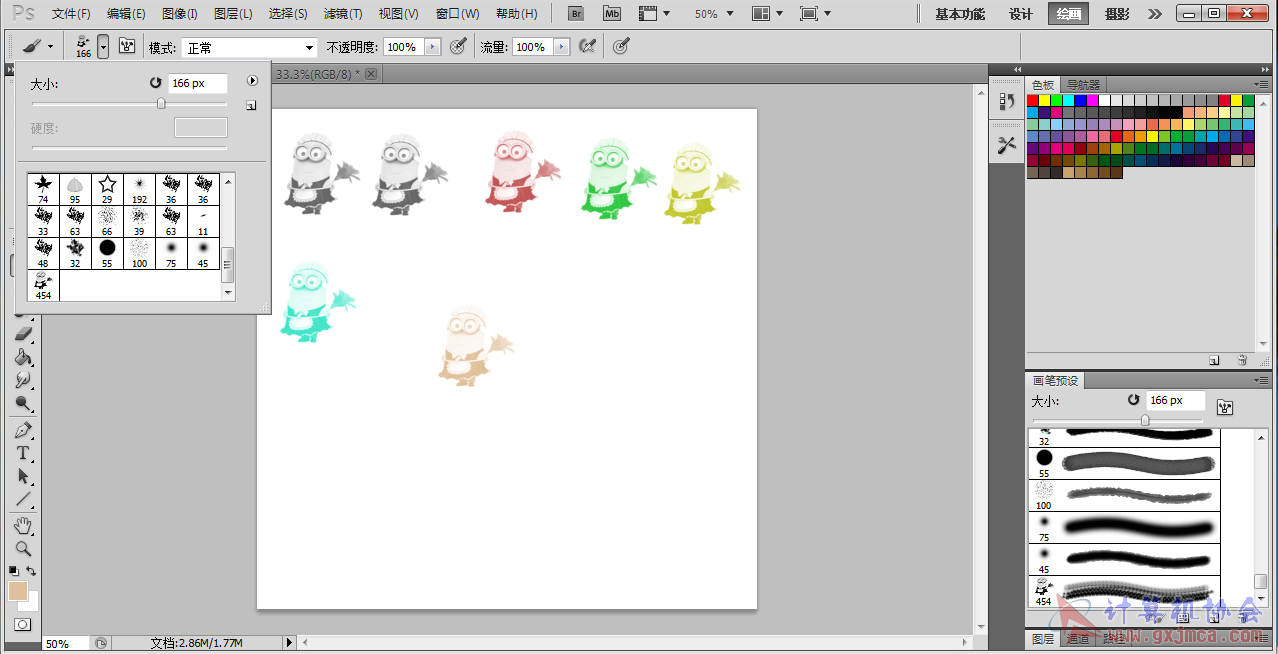Switch to the 设计 workspace
Viewport: 1278px width, 654px height.
pos(1021,14)
